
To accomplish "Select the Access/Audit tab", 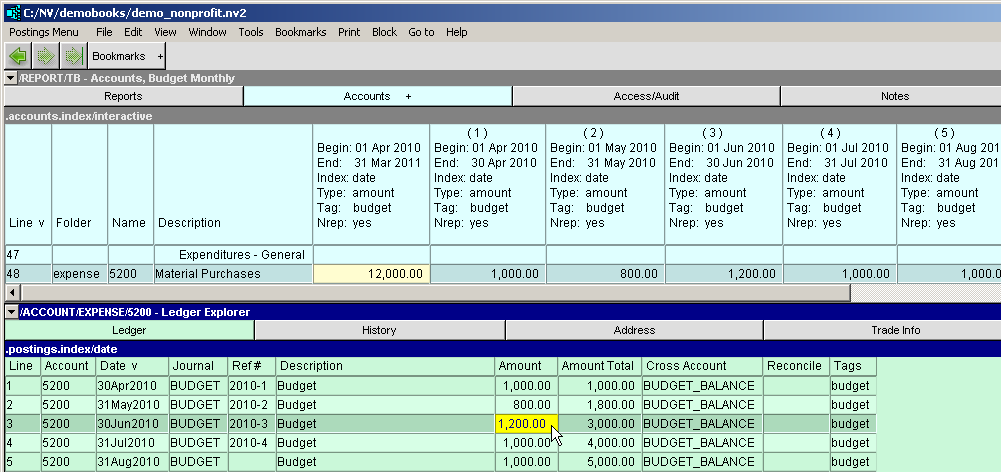I will [x=646, y=96].
